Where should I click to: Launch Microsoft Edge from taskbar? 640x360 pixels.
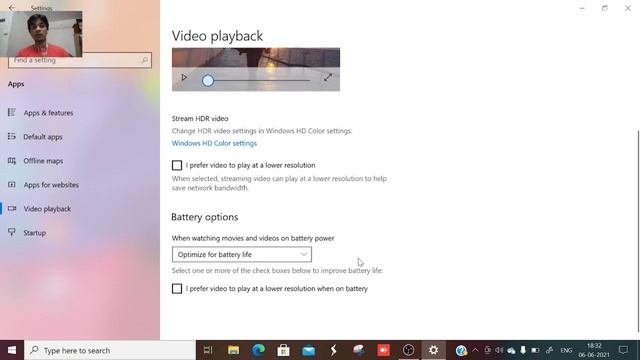point(258,350)
